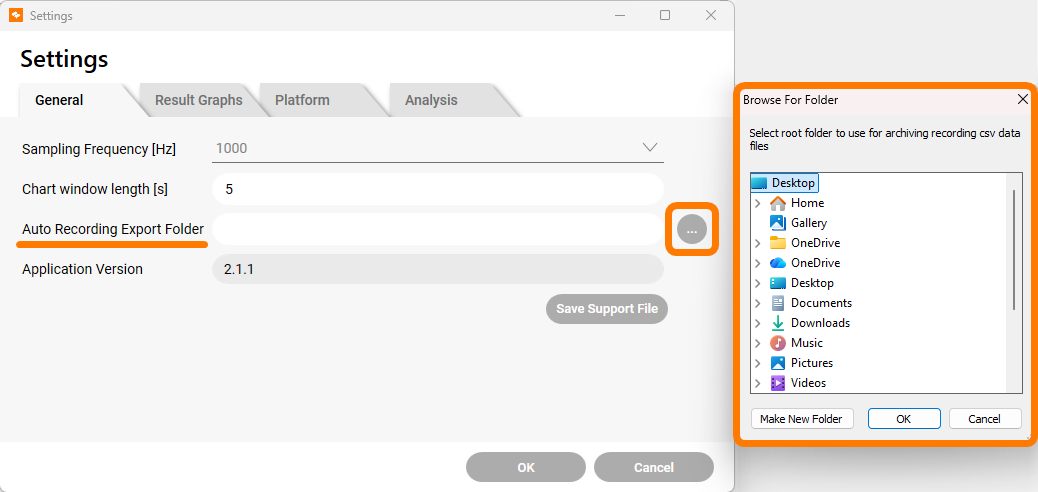Select the Documents folder icon

tap(778, 303)
